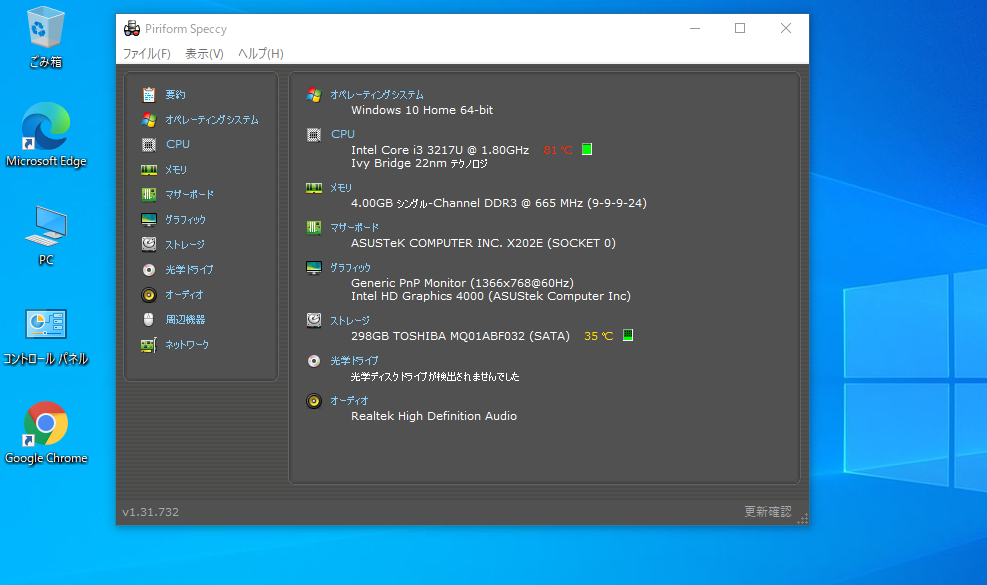Click the summary memory stick icon
This screenshot has height=585, width=987.
[313, 188]
